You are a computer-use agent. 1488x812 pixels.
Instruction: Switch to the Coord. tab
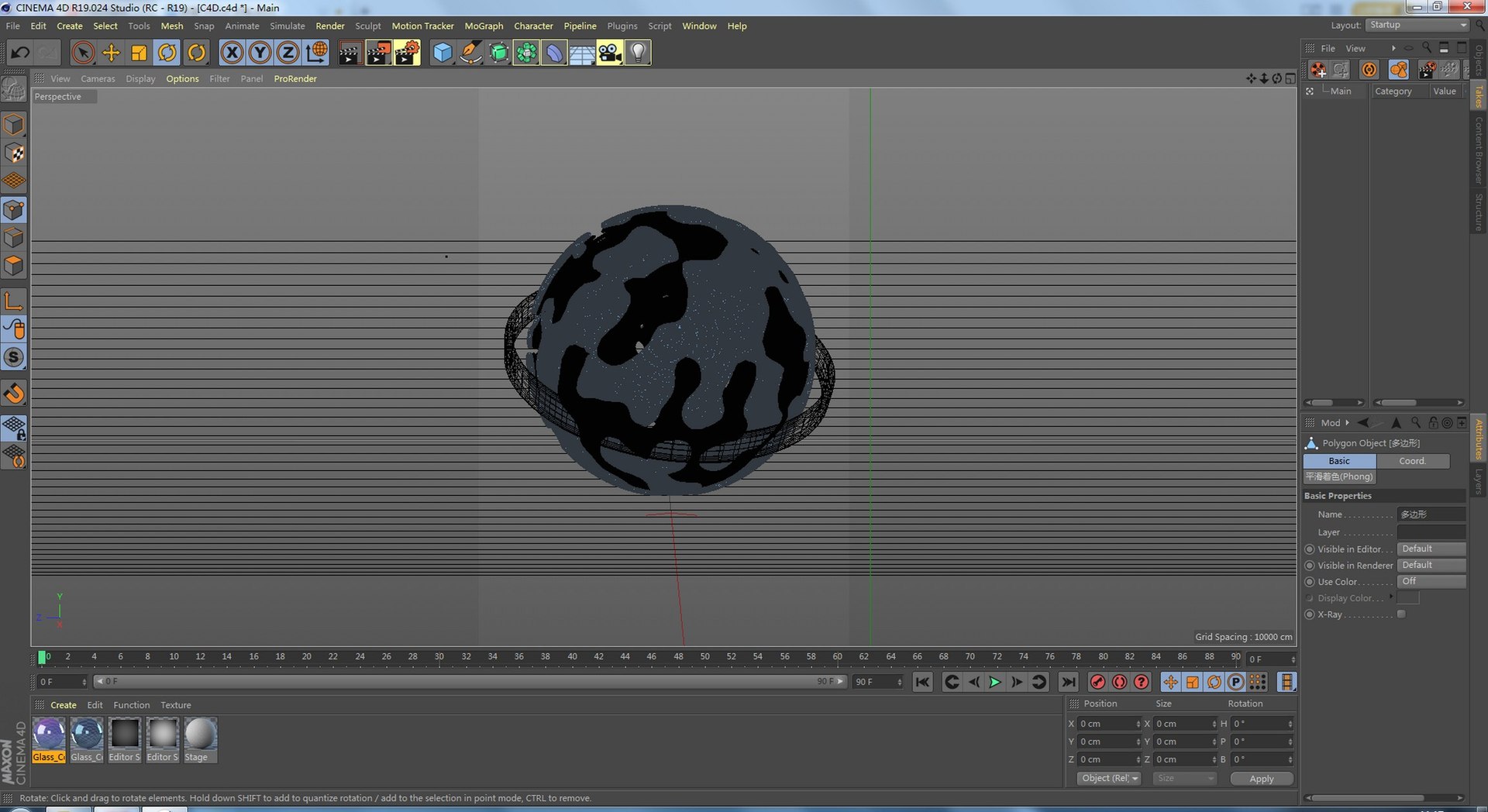click(x=1412, y=460)
